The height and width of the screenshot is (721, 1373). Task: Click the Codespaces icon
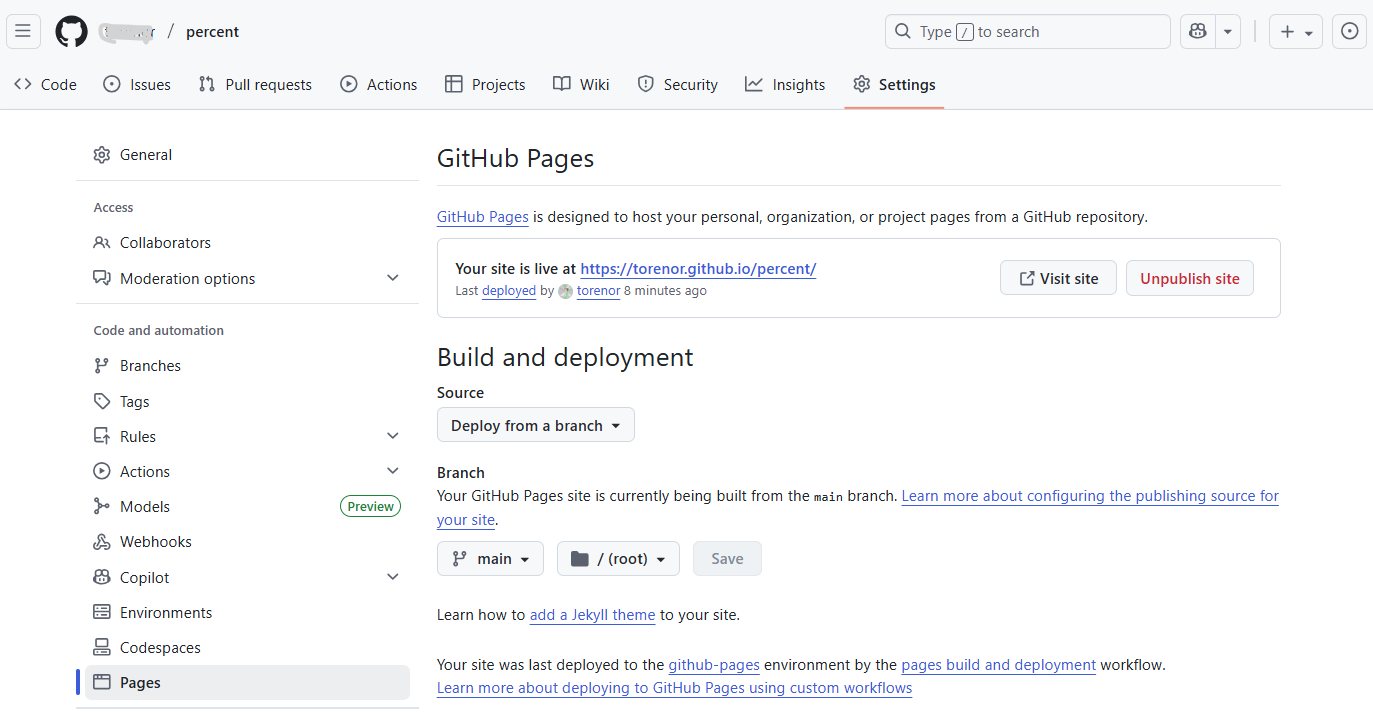(101, 647)
